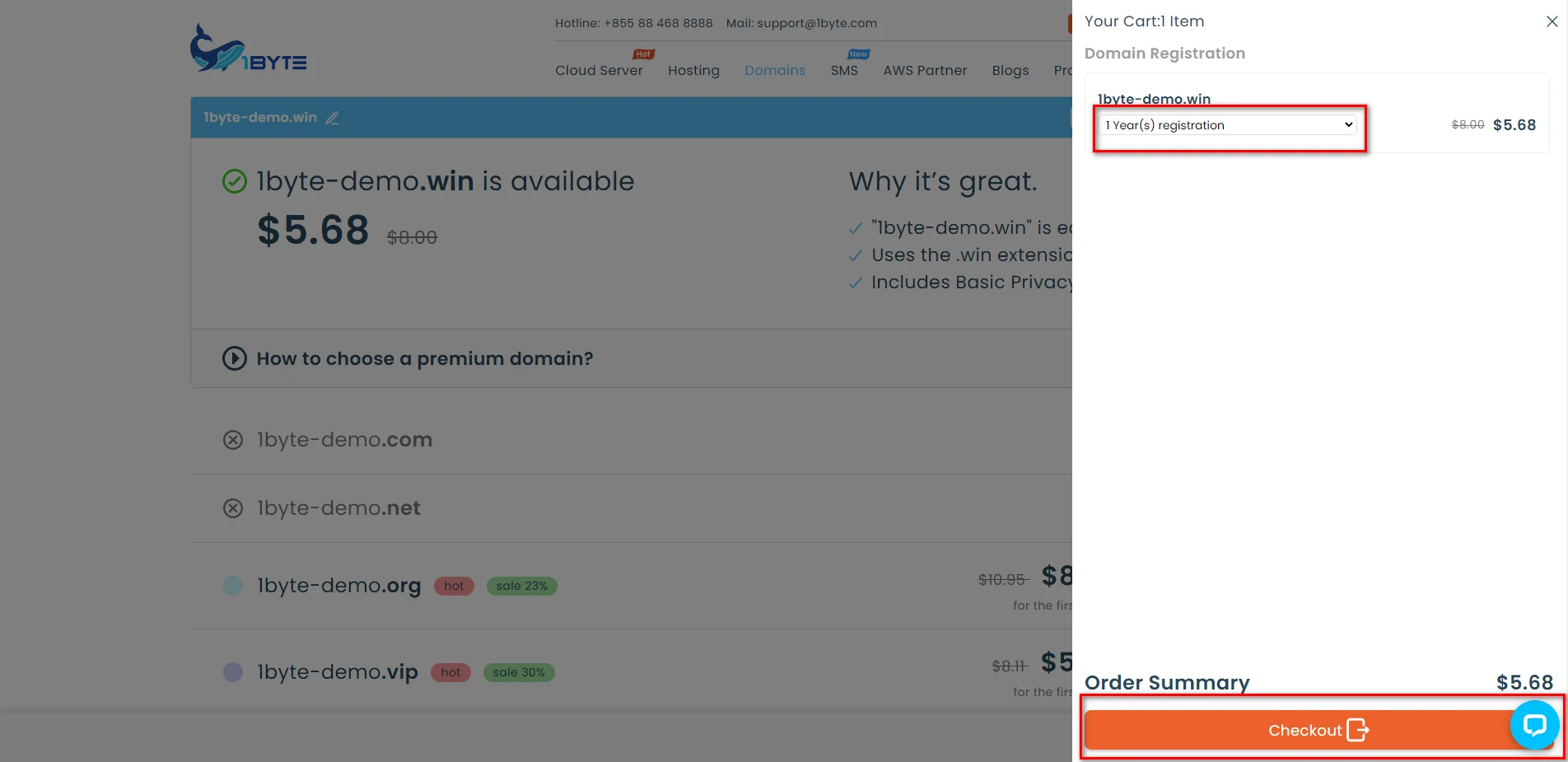Click the 1byte-demo.com row text

(x=344, y=440)
